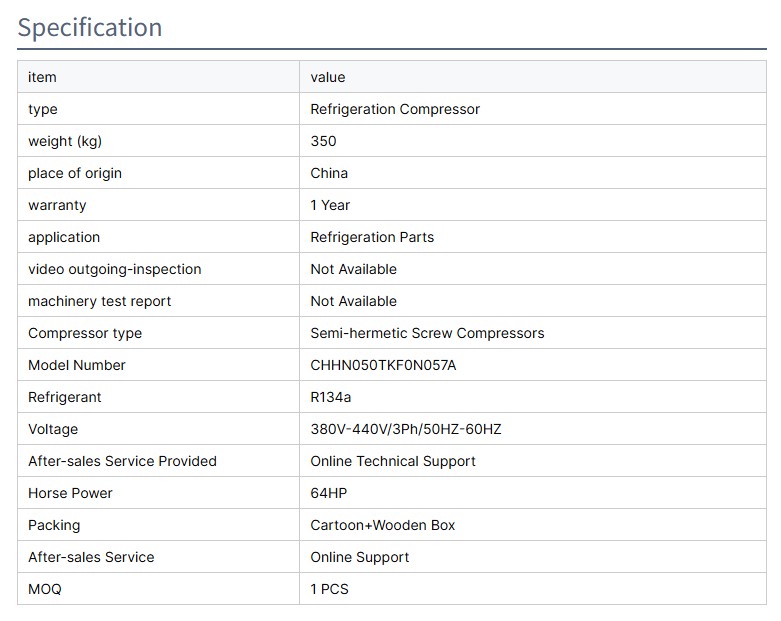
Task: Click the 'Compressor type' label cell
Action: pyautogui.click(x=85, y=333)
